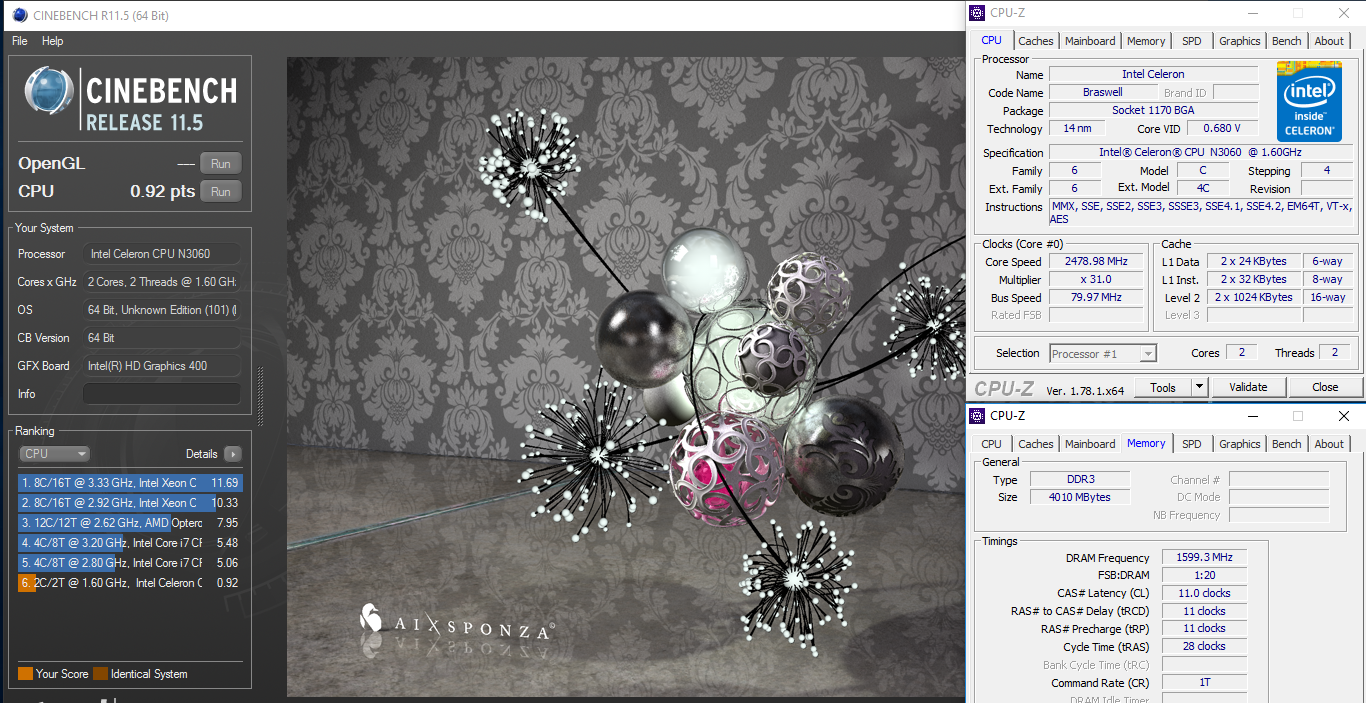Switch to Graphics tab in lower CPU-Z window

[x=1240, y=444]
